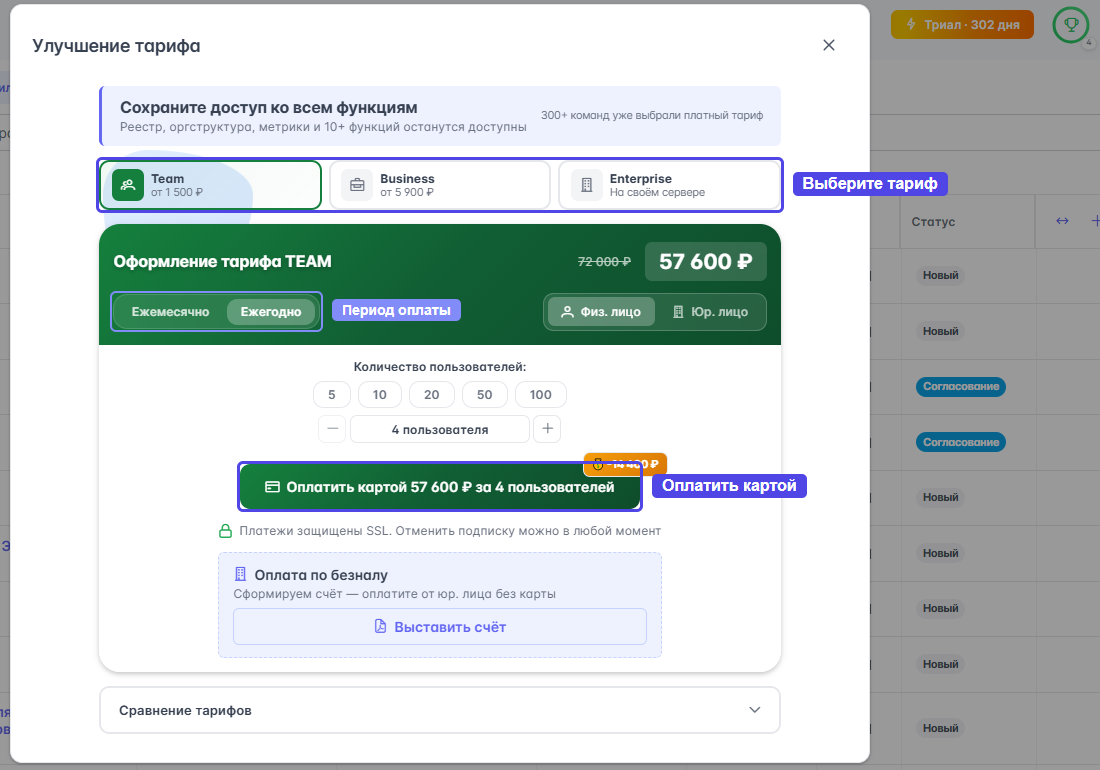
Task: Click the Team plan people icon
Action: (128, 185)
